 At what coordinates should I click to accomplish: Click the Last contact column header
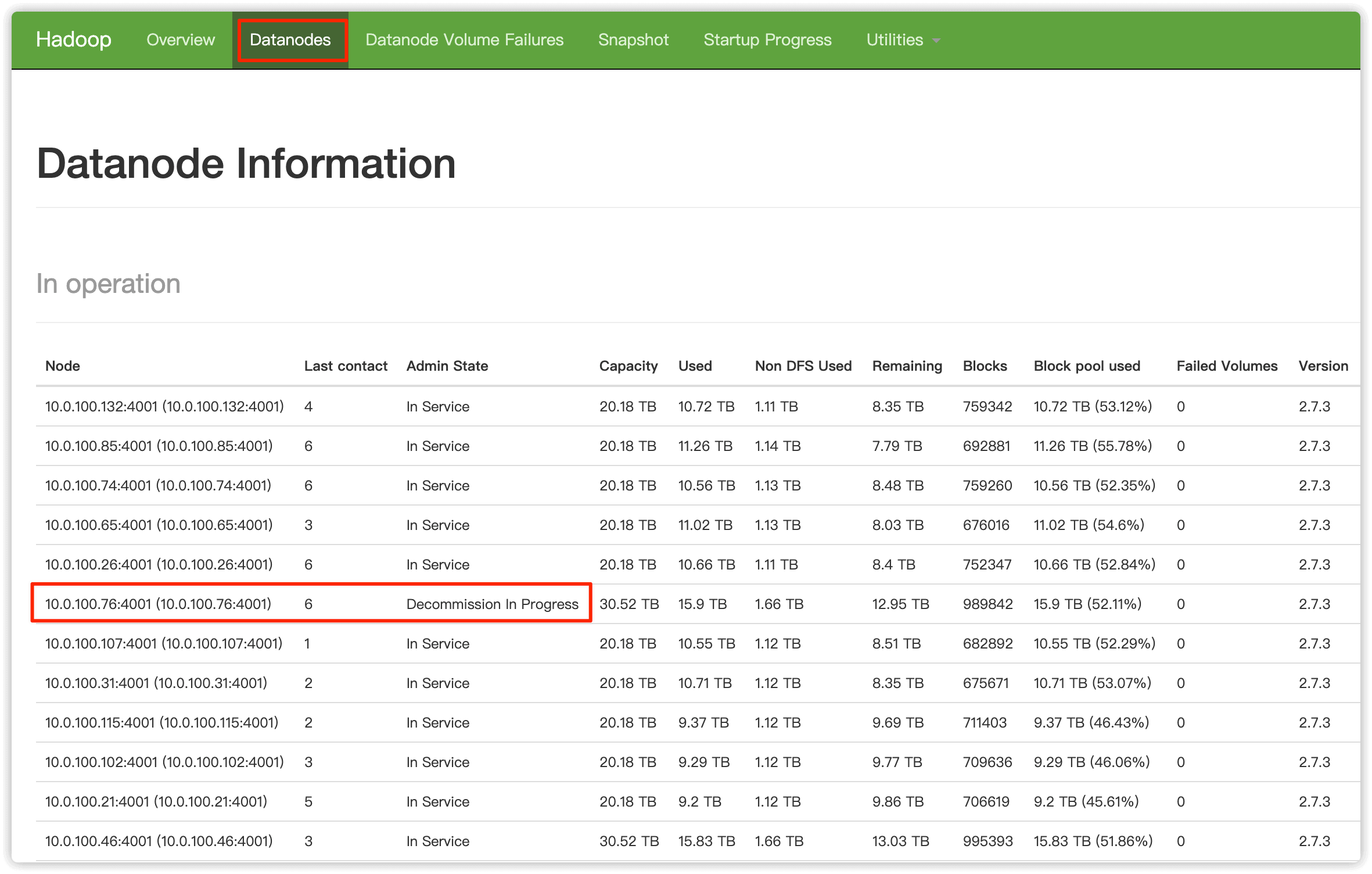[x=346, y=366]
